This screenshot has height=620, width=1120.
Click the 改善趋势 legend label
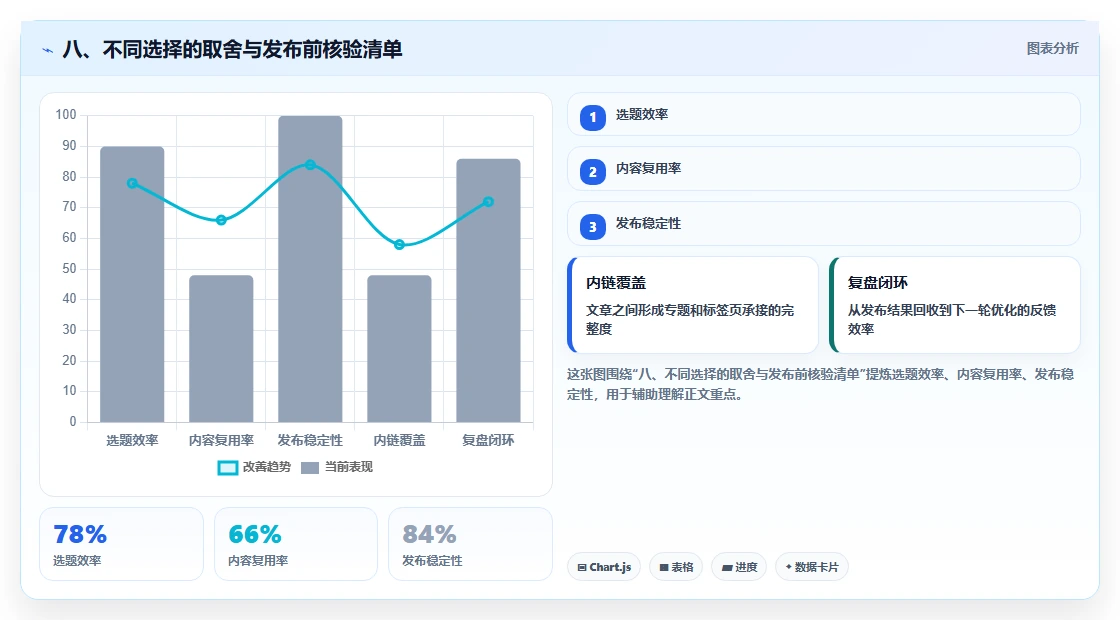pyautogui.click(x=266, y=467)
